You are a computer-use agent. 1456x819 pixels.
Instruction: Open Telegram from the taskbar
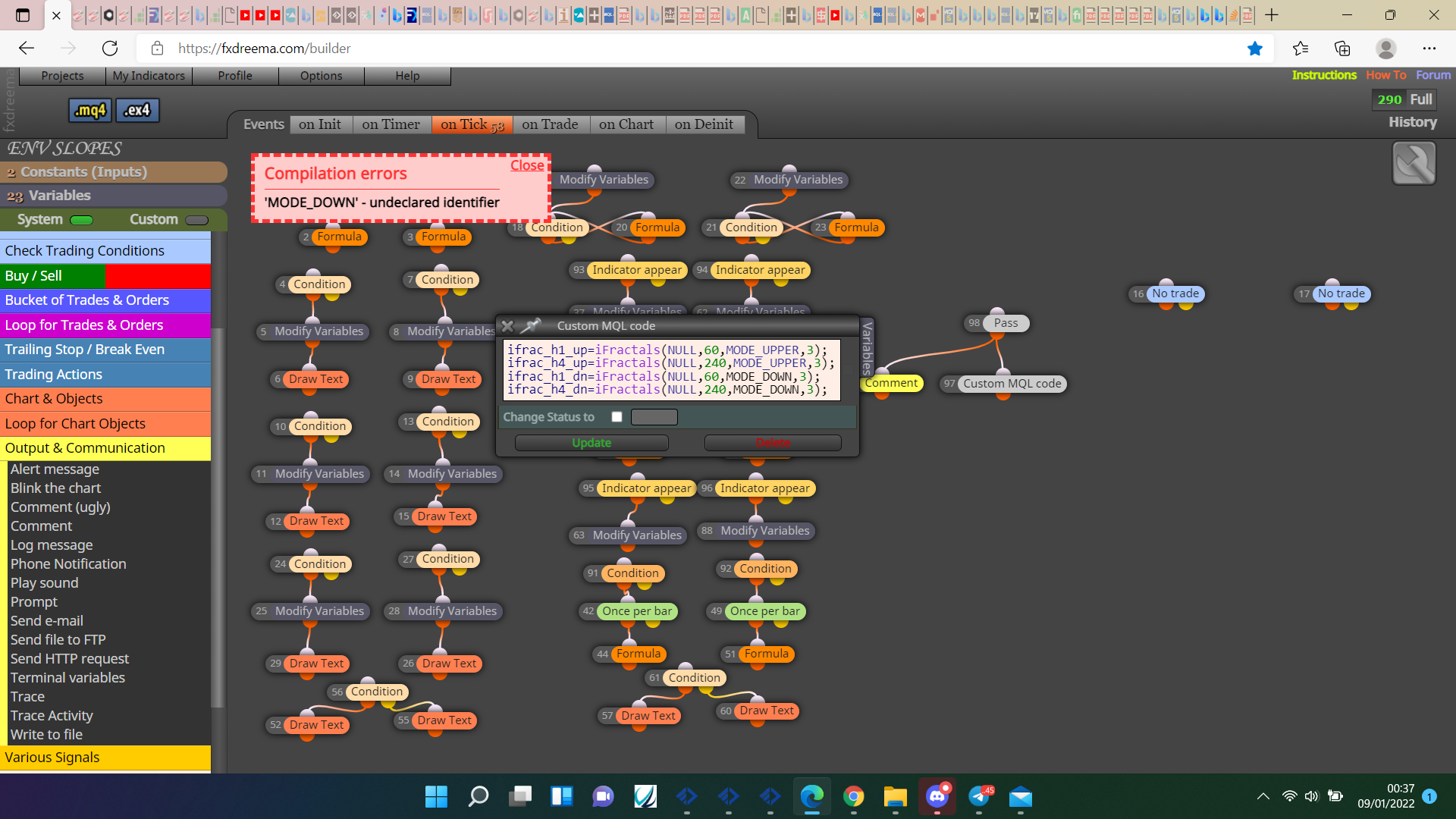[979, 796]
